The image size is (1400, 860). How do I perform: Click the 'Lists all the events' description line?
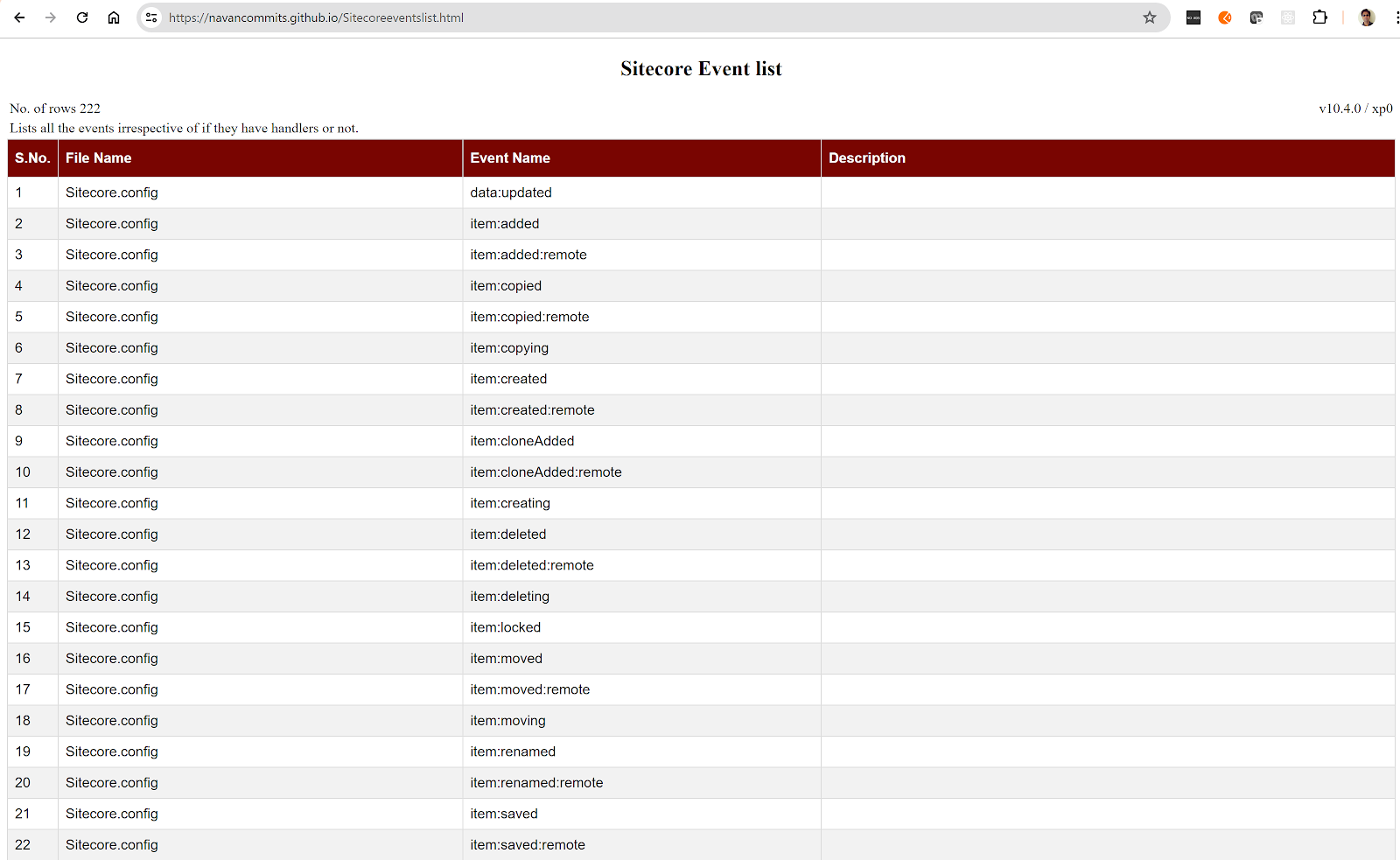[x=184, y=128]
